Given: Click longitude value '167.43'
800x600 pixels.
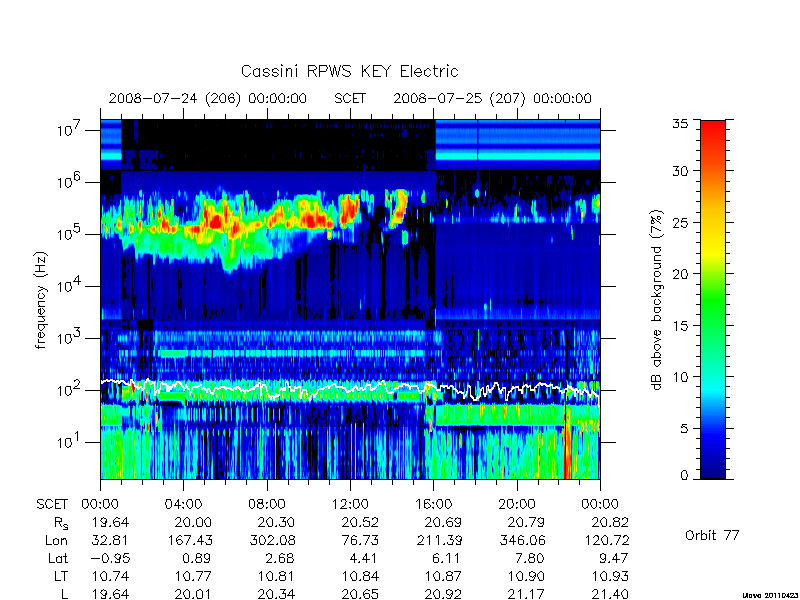Looking at the screenshot, I should point(188,540).
